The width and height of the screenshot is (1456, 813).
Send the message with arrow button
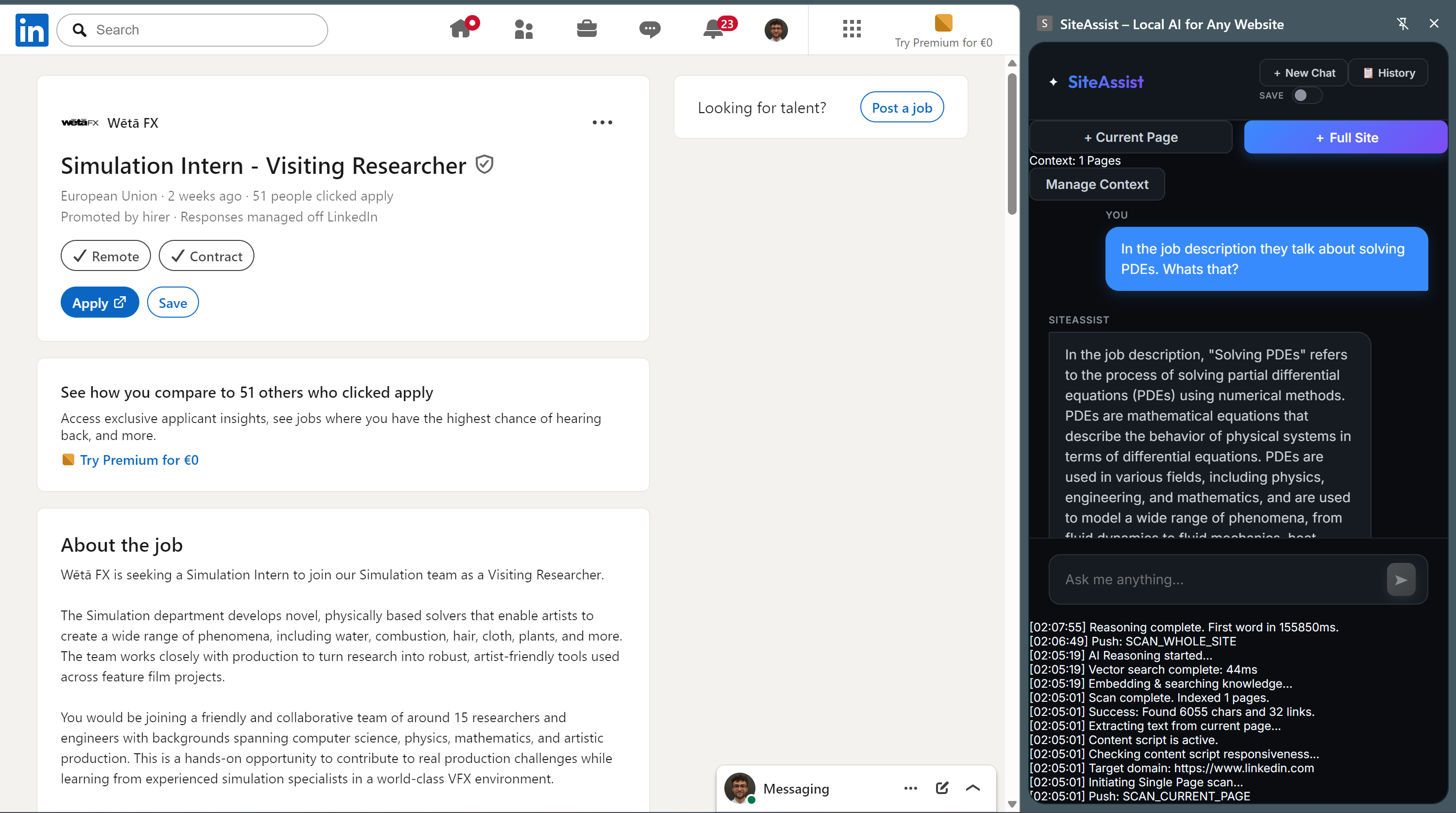(x=1401, y=579)
